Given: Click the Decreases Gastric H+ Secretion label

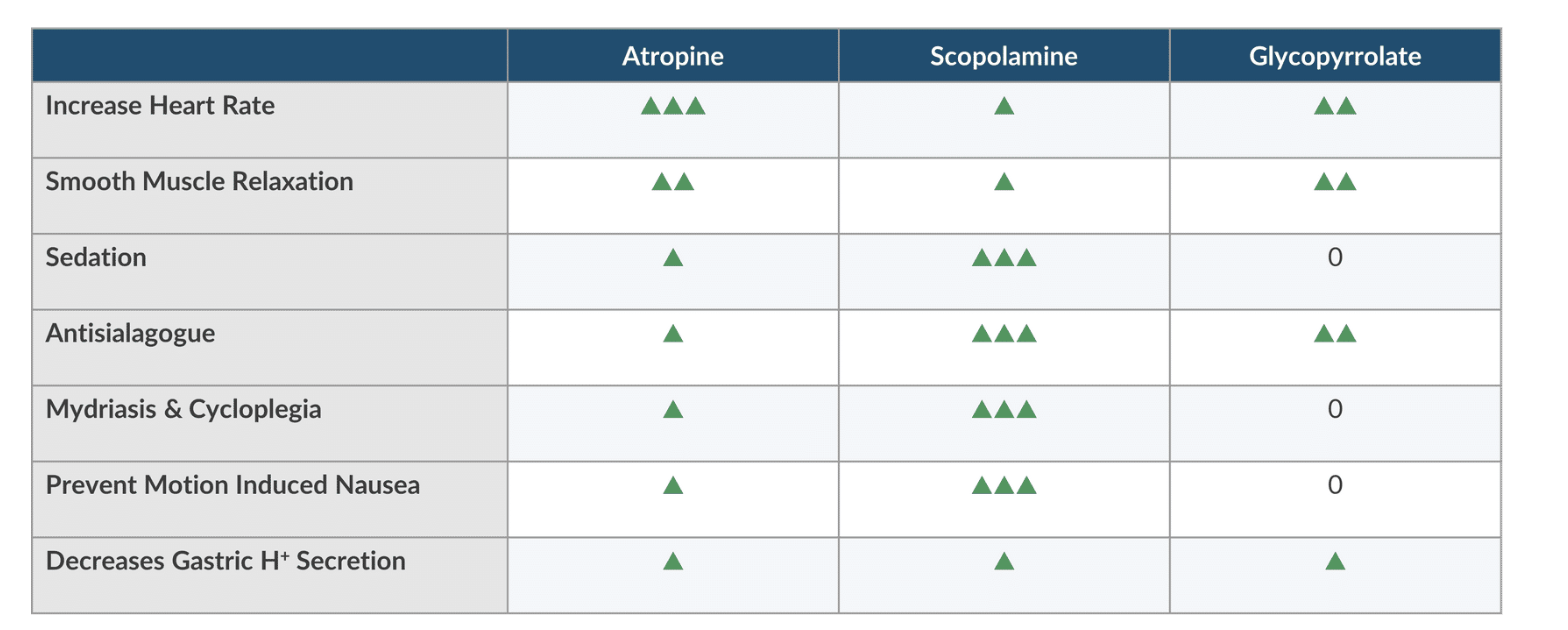Looking at the screenshot, I should point(225,561).
